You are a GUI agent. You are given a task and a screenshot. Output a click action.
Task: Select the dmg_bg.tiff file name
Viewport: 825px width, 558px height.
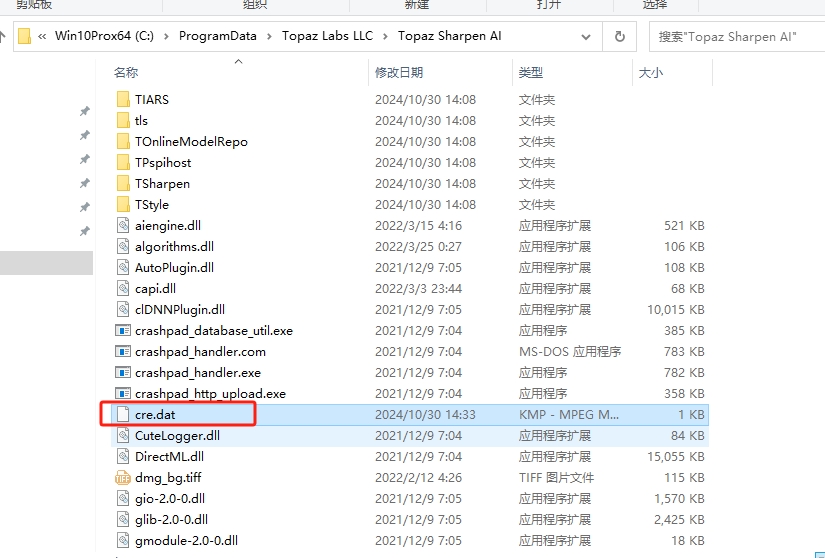point(168,478)
